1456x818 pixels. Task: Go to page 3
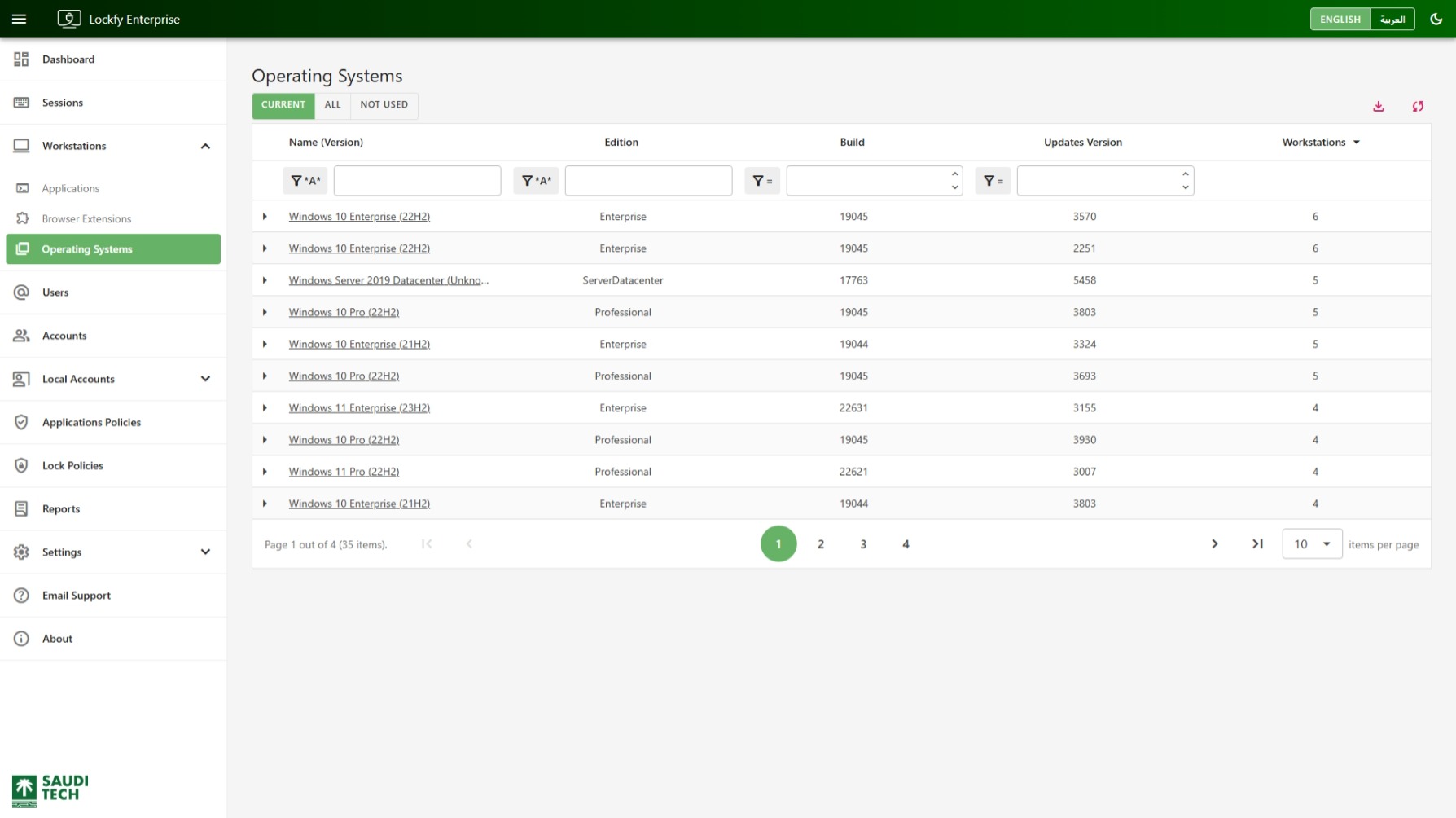click(863, 544)
